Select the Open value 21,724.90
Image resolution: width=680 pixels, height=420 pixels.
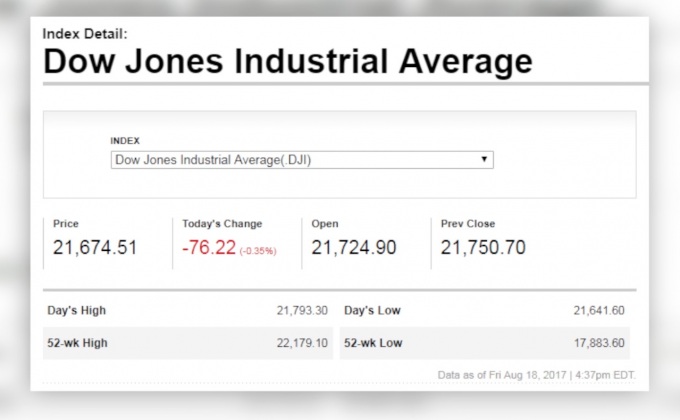354,247
